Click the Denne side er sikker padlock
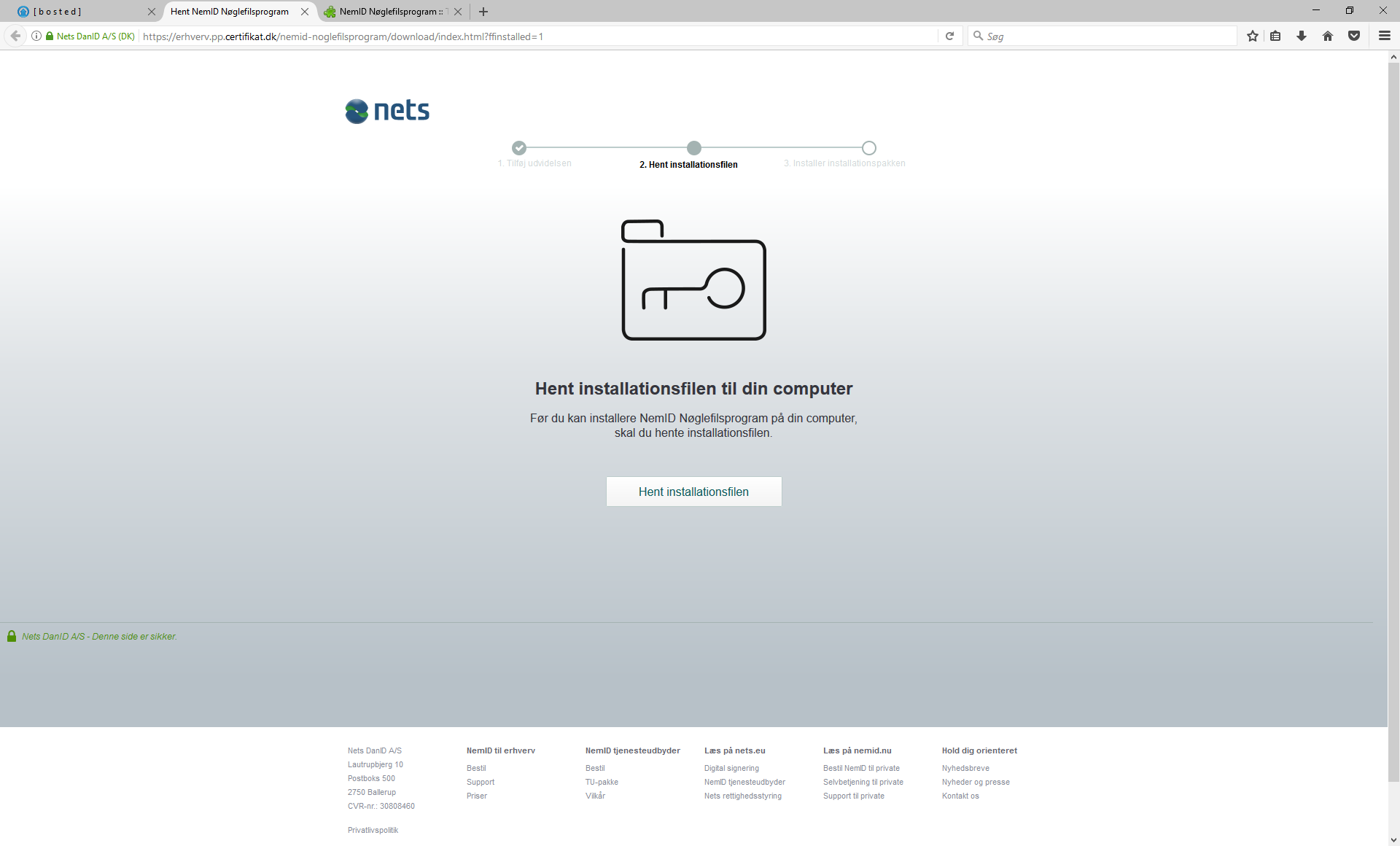The height and width of the screenshot is (846, 1400). 12,637
